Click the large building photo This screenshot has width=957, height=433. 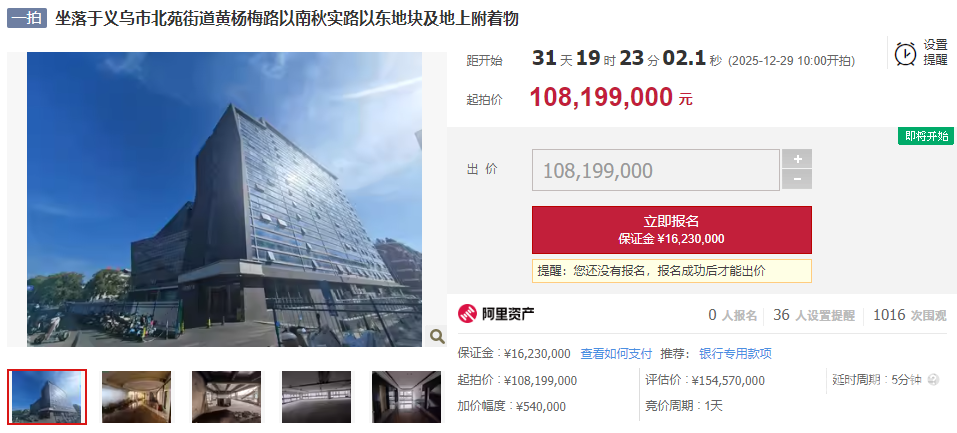225,199
